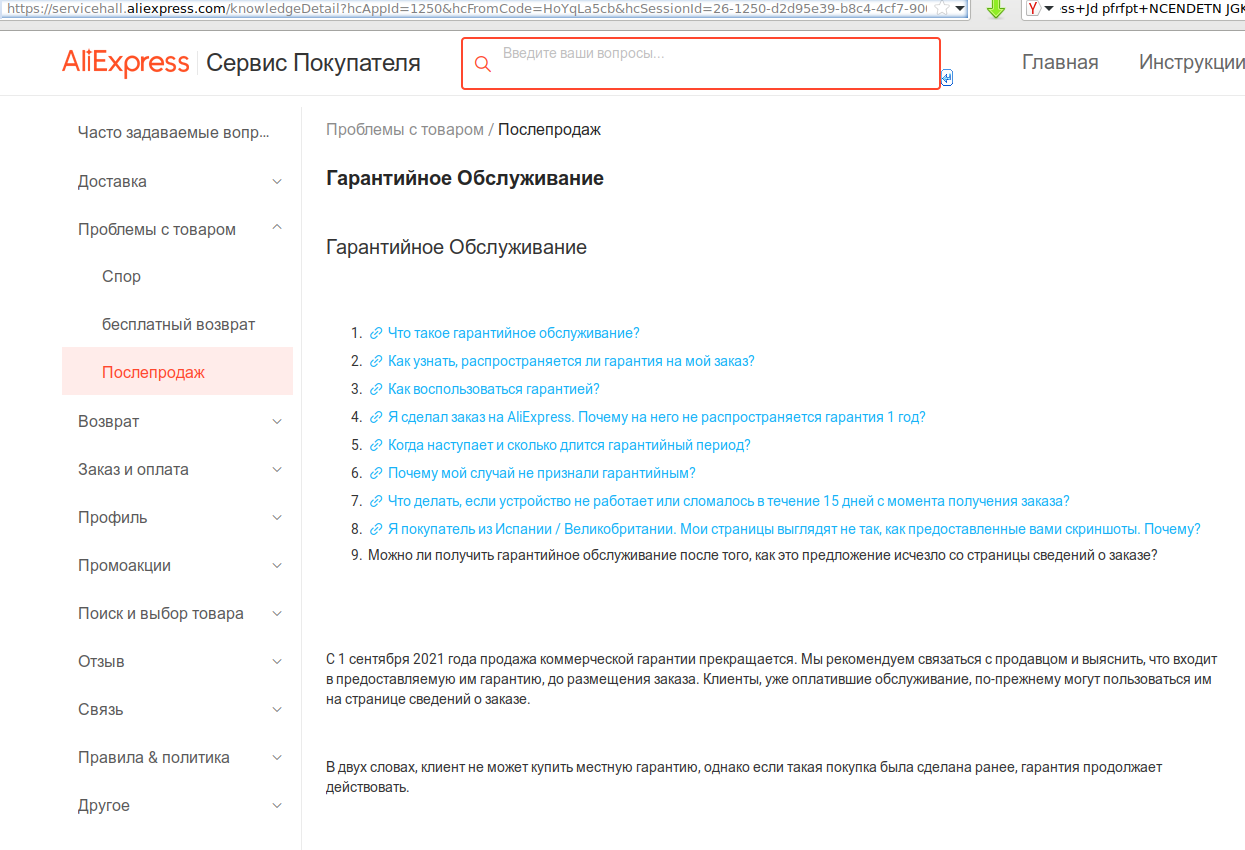Open link about buyers from Испании / Великобритании
The image size is (1245, 850).
tap(794, 529)
